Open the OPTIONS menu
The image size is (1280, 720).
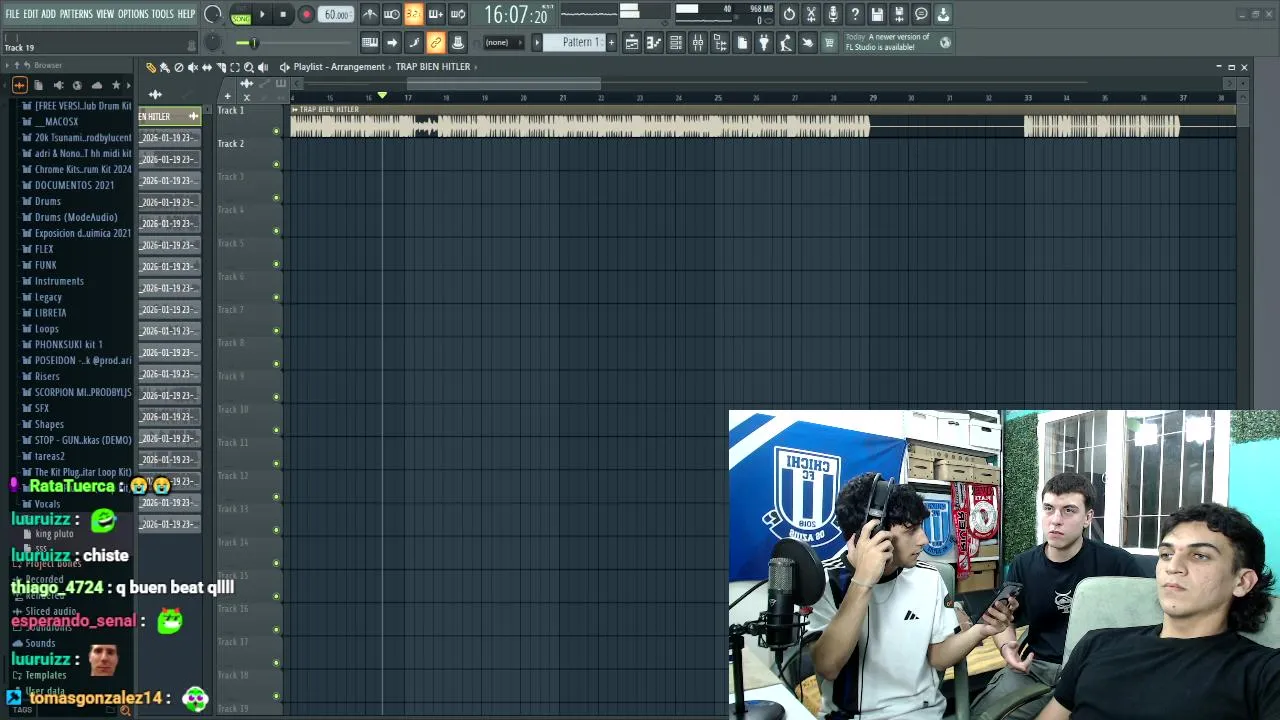click(133, 14)
